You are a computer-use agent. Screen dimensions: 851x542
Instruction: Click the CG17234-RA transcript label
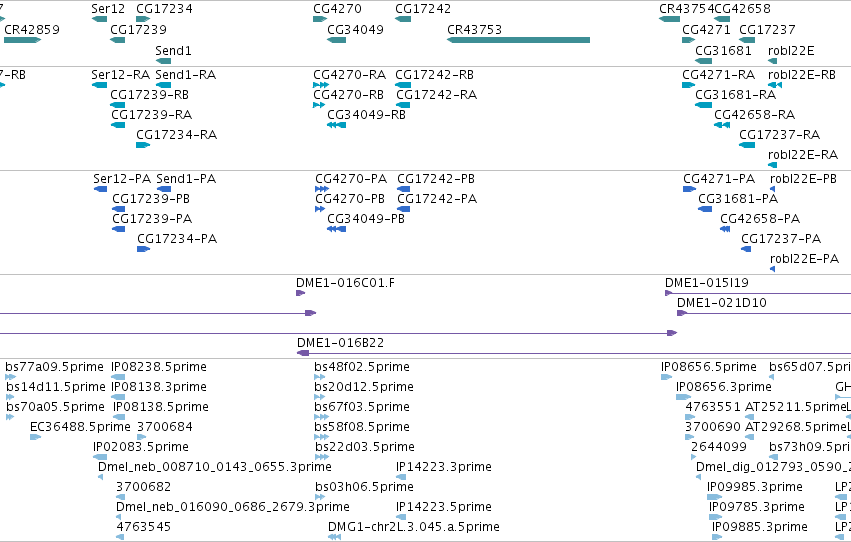point(176,135)
